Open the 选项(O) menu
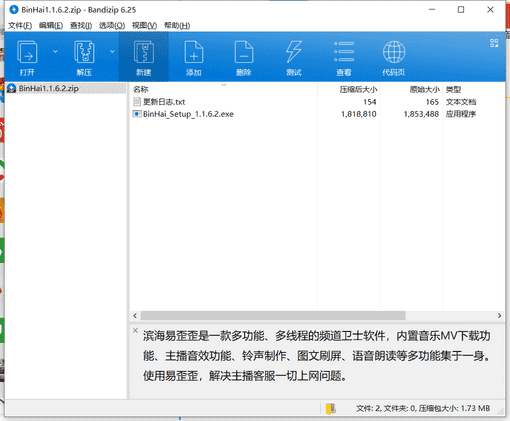Screen dimensions: 510x421 coord(112,26)
